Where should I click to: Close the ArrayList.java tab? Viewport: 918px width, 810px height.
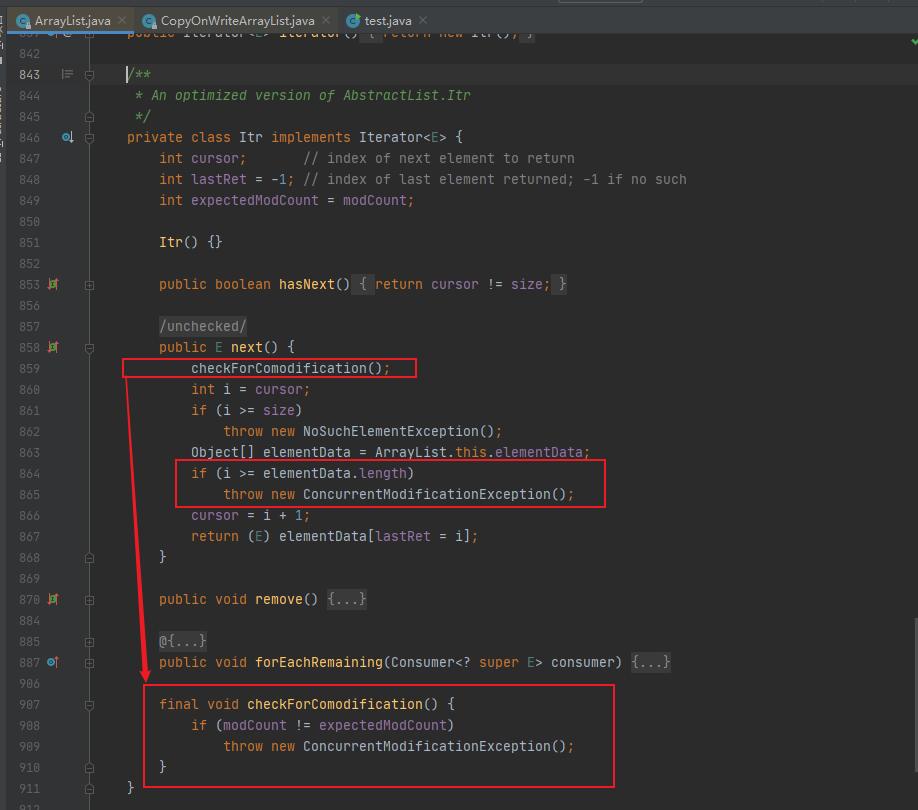click(121, 20)
